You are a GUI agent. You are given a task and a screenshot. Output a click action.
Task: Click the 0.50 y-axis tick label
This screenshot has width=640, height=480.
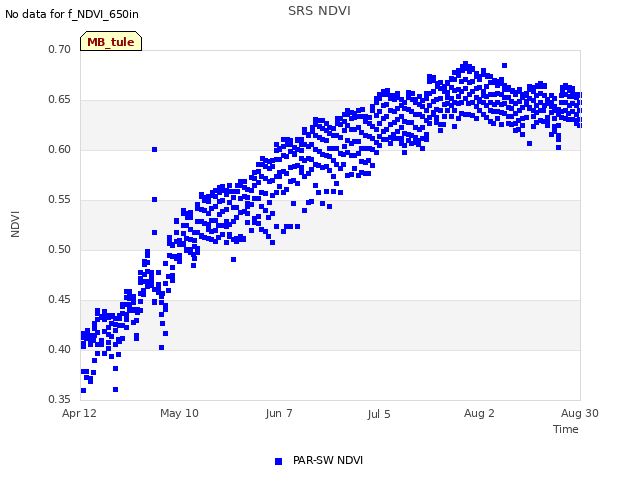pyautogui.click(x=59, y=249)
